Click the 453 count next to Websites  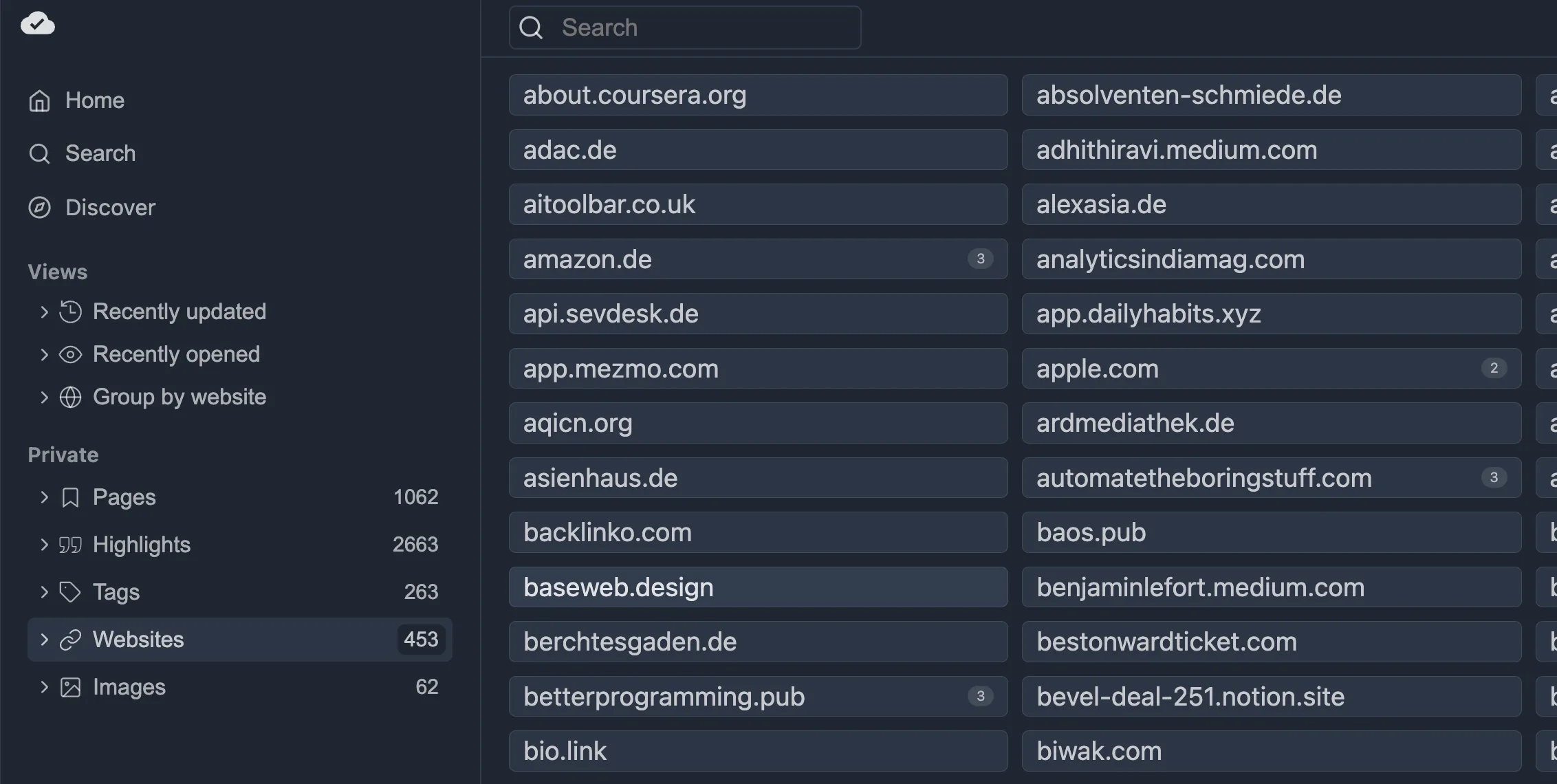[x=421, y=640]
